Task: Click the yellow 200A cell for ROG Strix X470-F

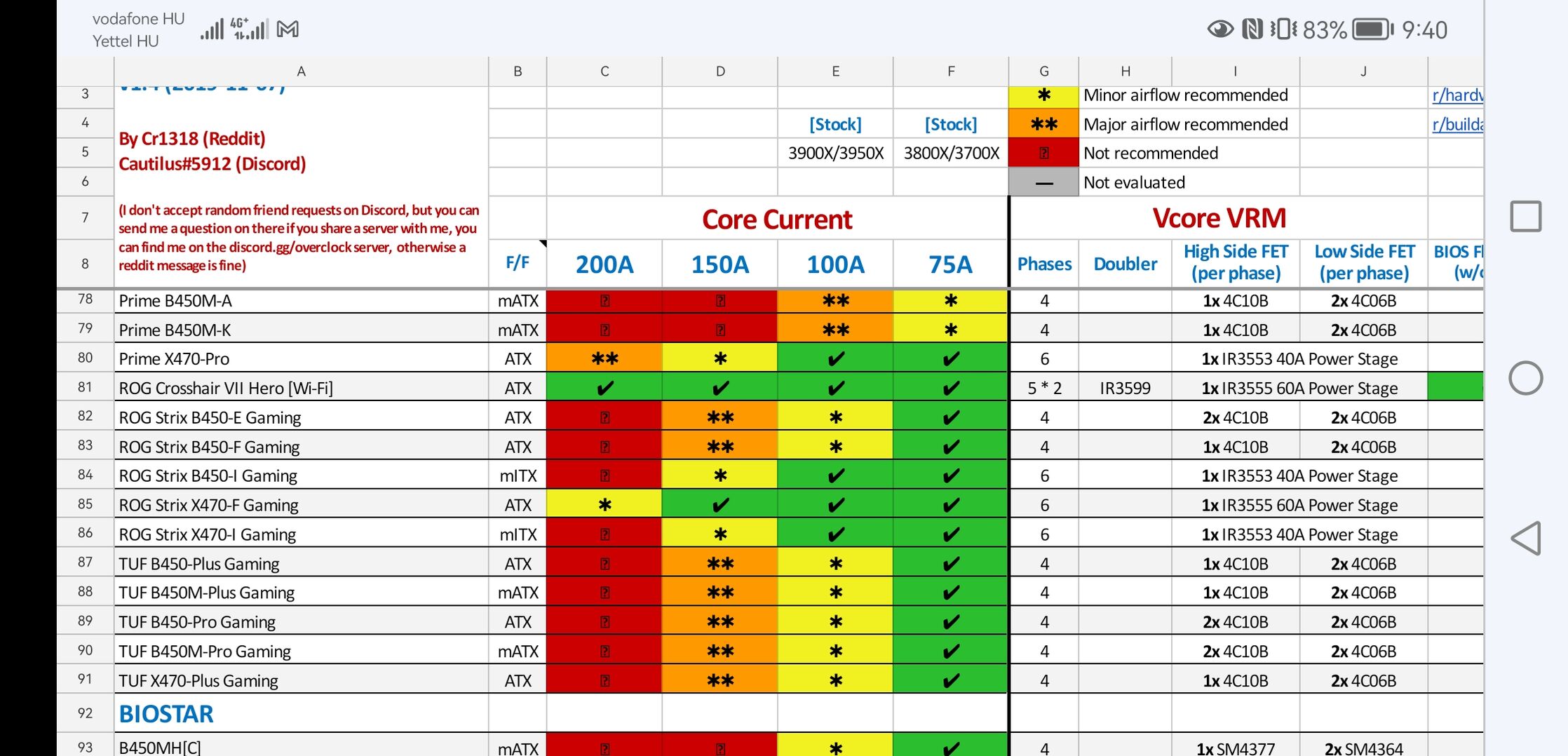Action: pos(604,505)
